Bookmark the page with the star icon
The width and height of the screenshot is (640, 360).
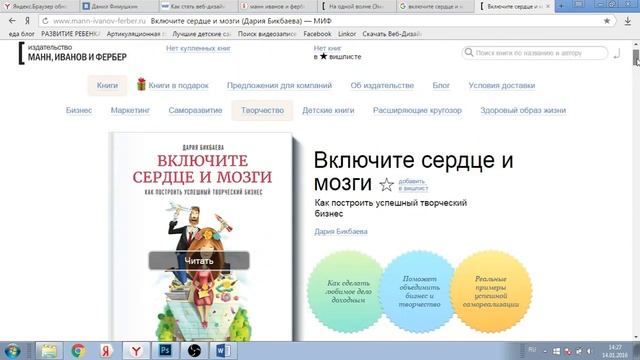click(607, 21)
